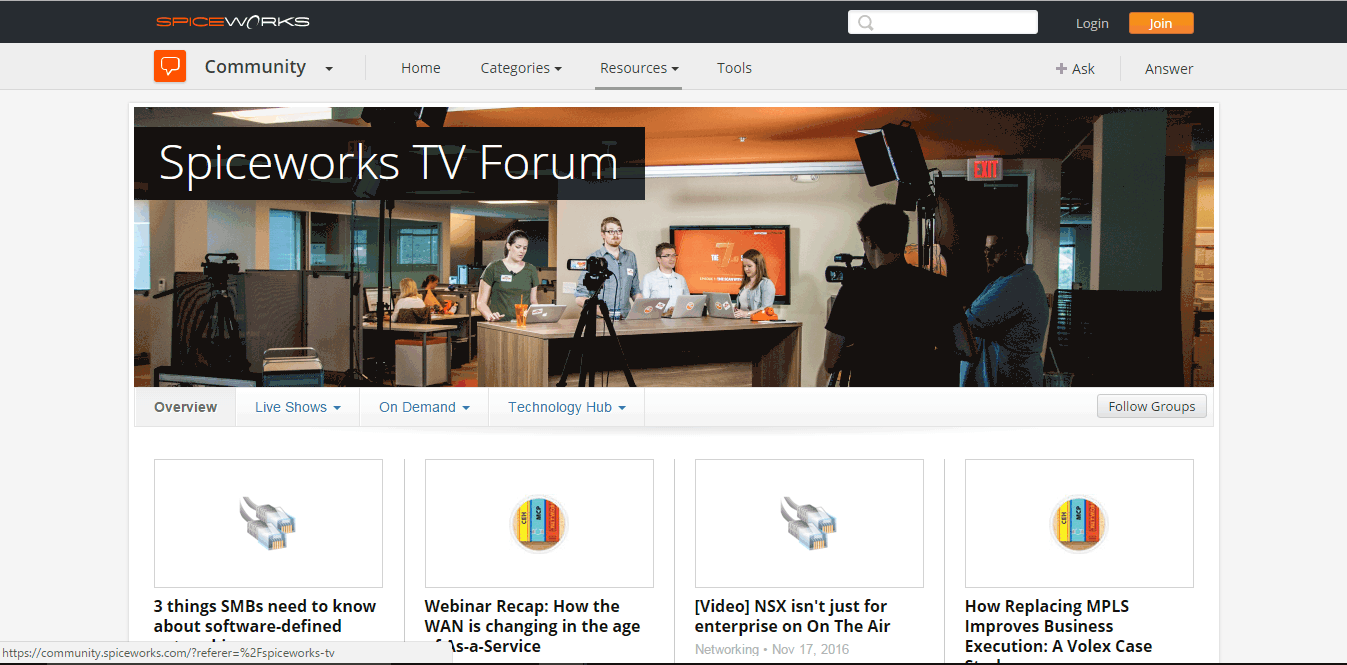Click the Answer link in navigation

tap(1169, 69)
